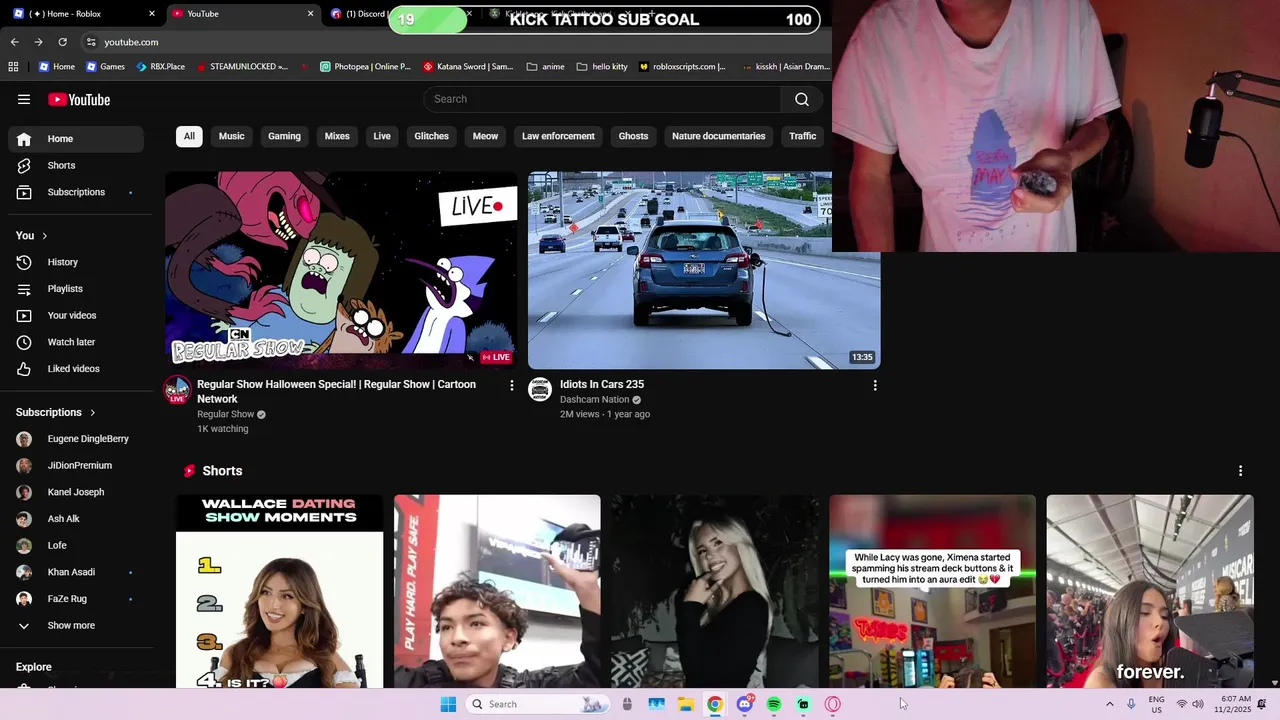Open Shorts shelf three-dot menu
The image size is (1280, 720).
click(1240, 471)
